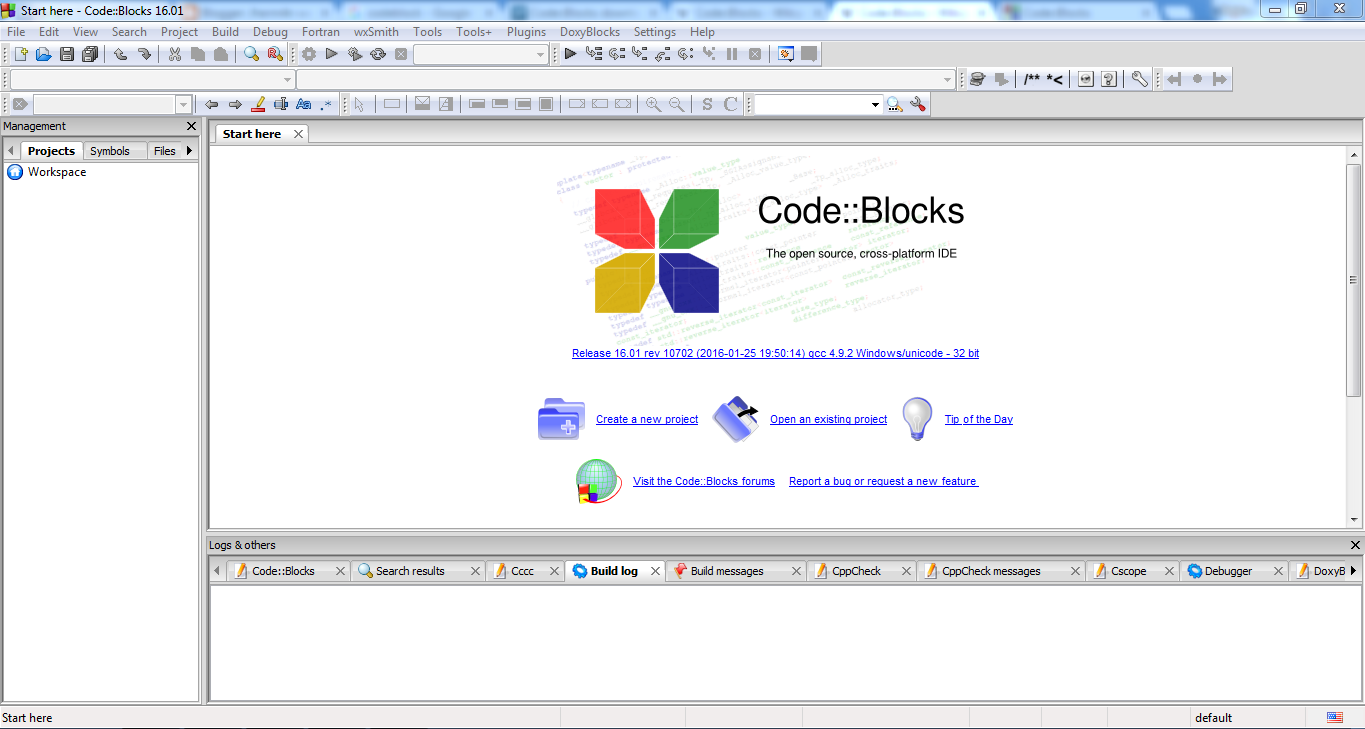The image size is (1365, 729).
Task: Open the build target combo box
Action: pyautogui.click(x=480, y=54)
